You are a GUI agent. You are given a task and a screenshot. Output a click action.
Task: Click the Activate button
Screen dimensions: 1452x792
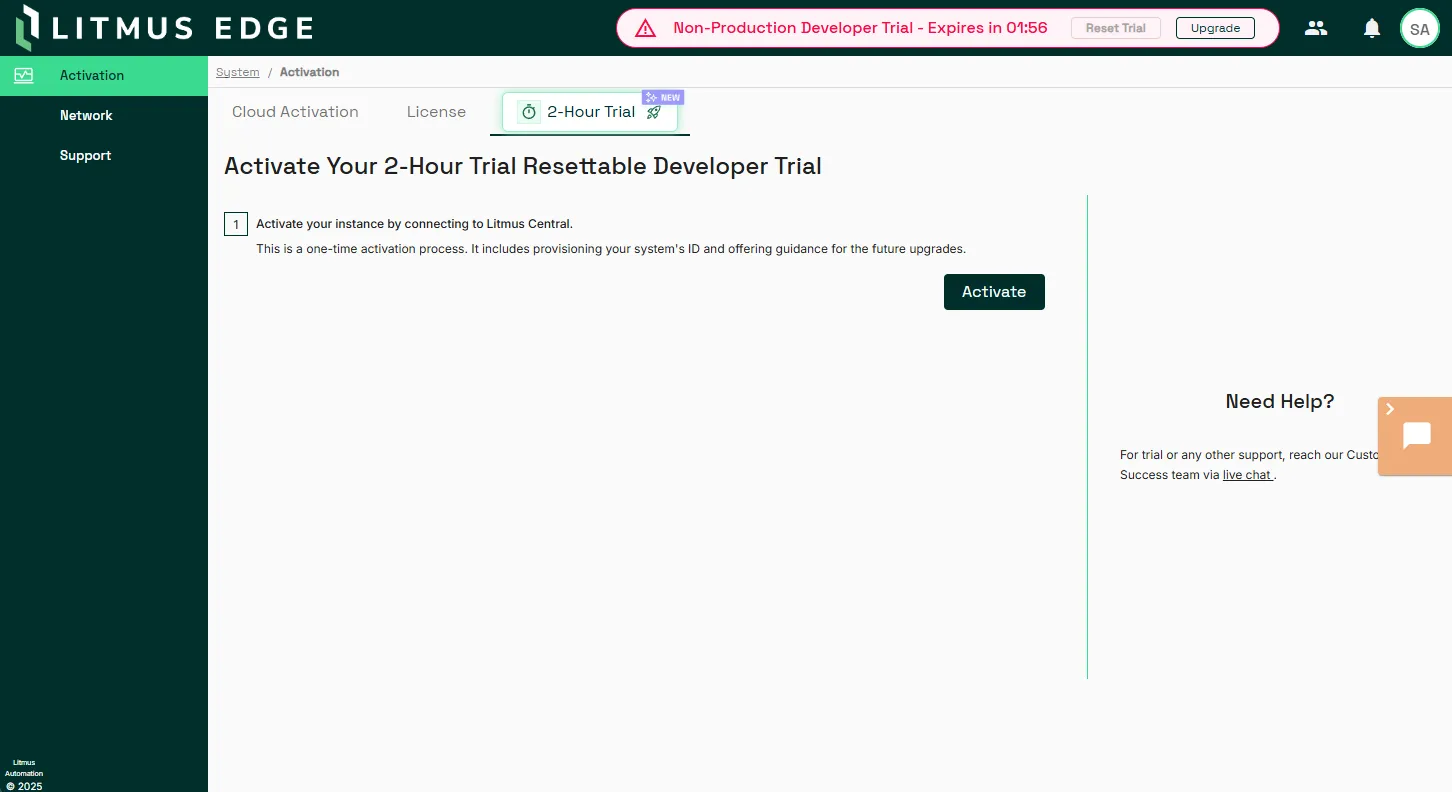coord(994,292)
